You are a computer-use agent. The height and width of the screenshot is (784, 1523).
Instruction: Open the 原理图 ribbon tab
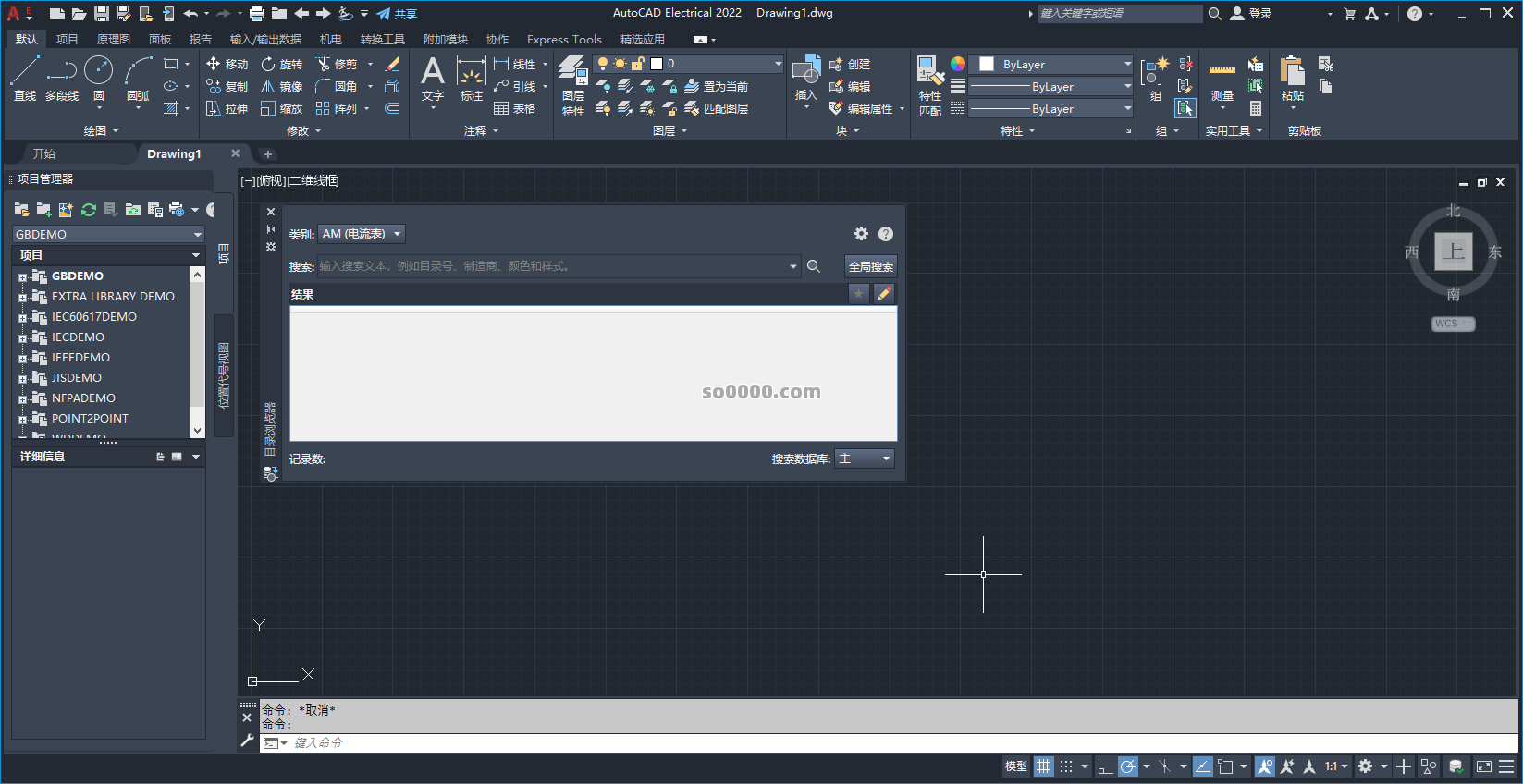click(114, 40)
